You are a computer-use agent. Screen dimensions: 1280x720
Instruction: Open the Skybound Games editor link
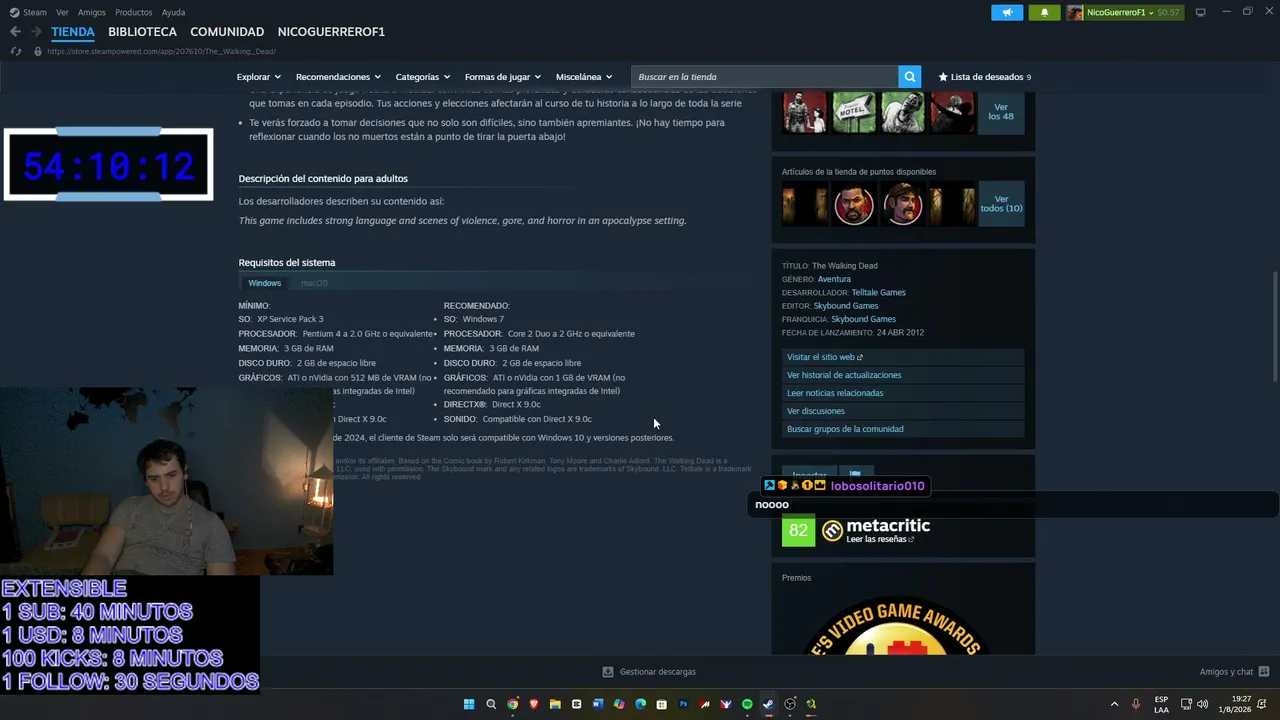click(846, 306)
